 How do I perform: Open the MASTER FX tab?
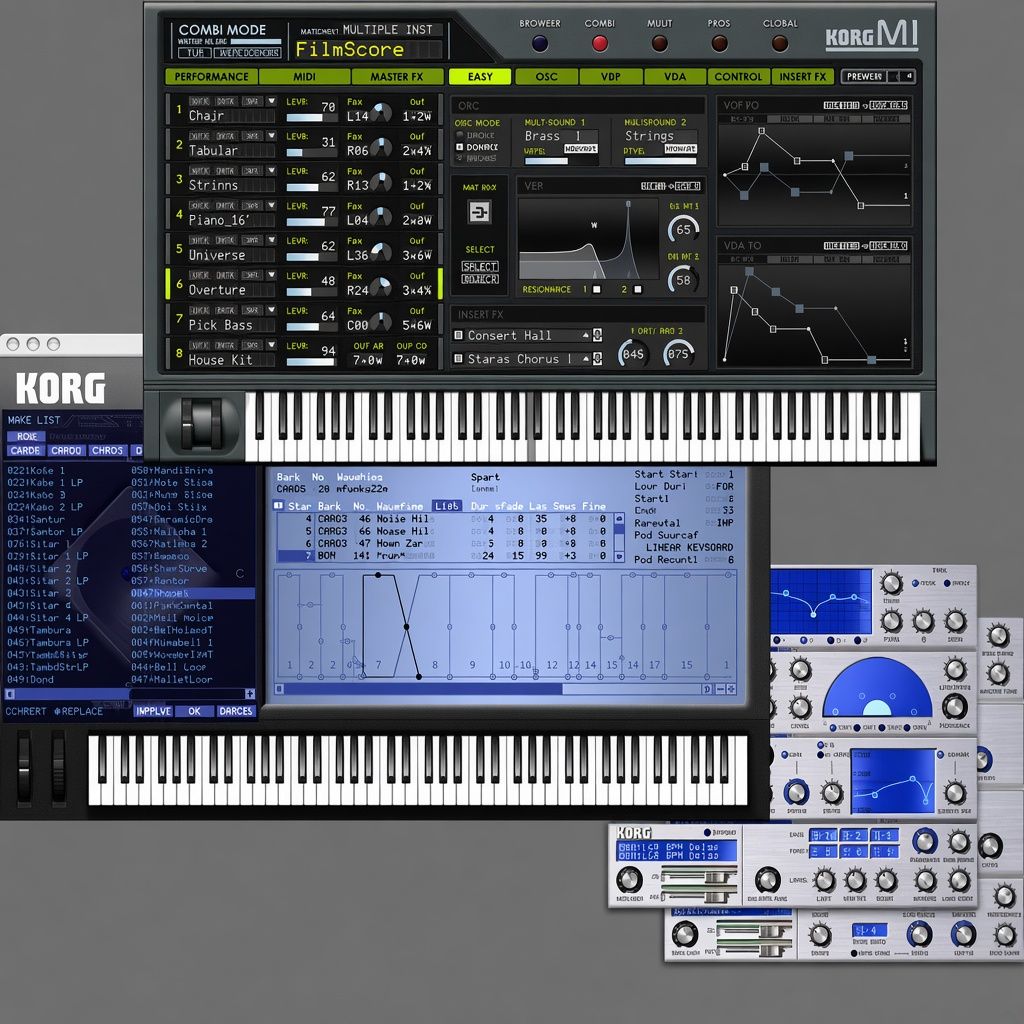(x=397, y=76)
